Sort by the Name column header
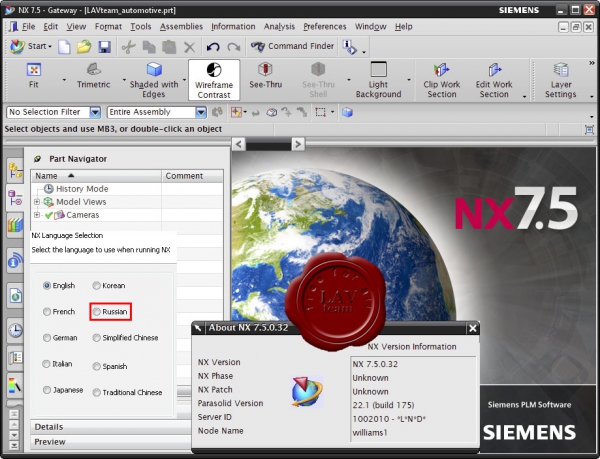This screenshot has width=600, height=459. tap(96, 176)
